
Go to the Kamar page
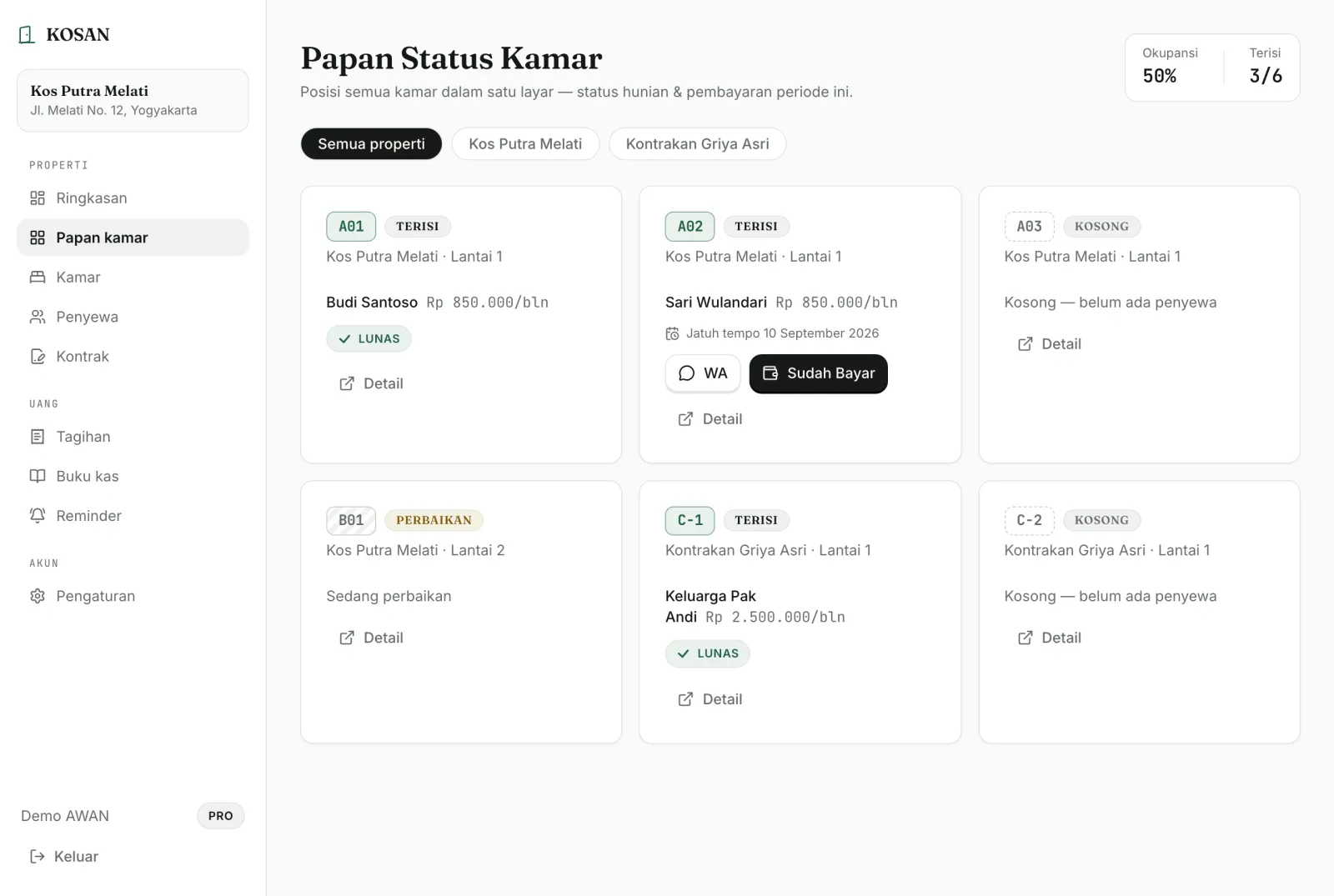(133, 278)
